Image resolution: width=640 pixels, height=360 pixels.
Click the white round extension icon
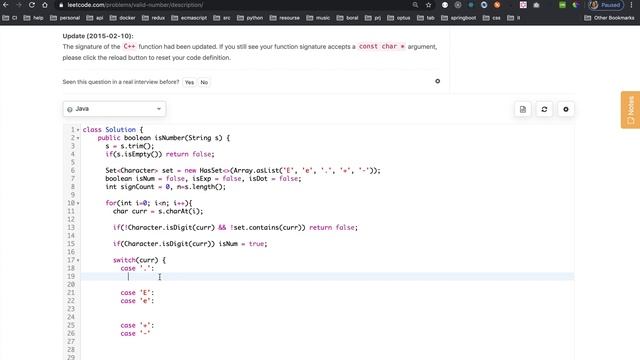point(445,5)
